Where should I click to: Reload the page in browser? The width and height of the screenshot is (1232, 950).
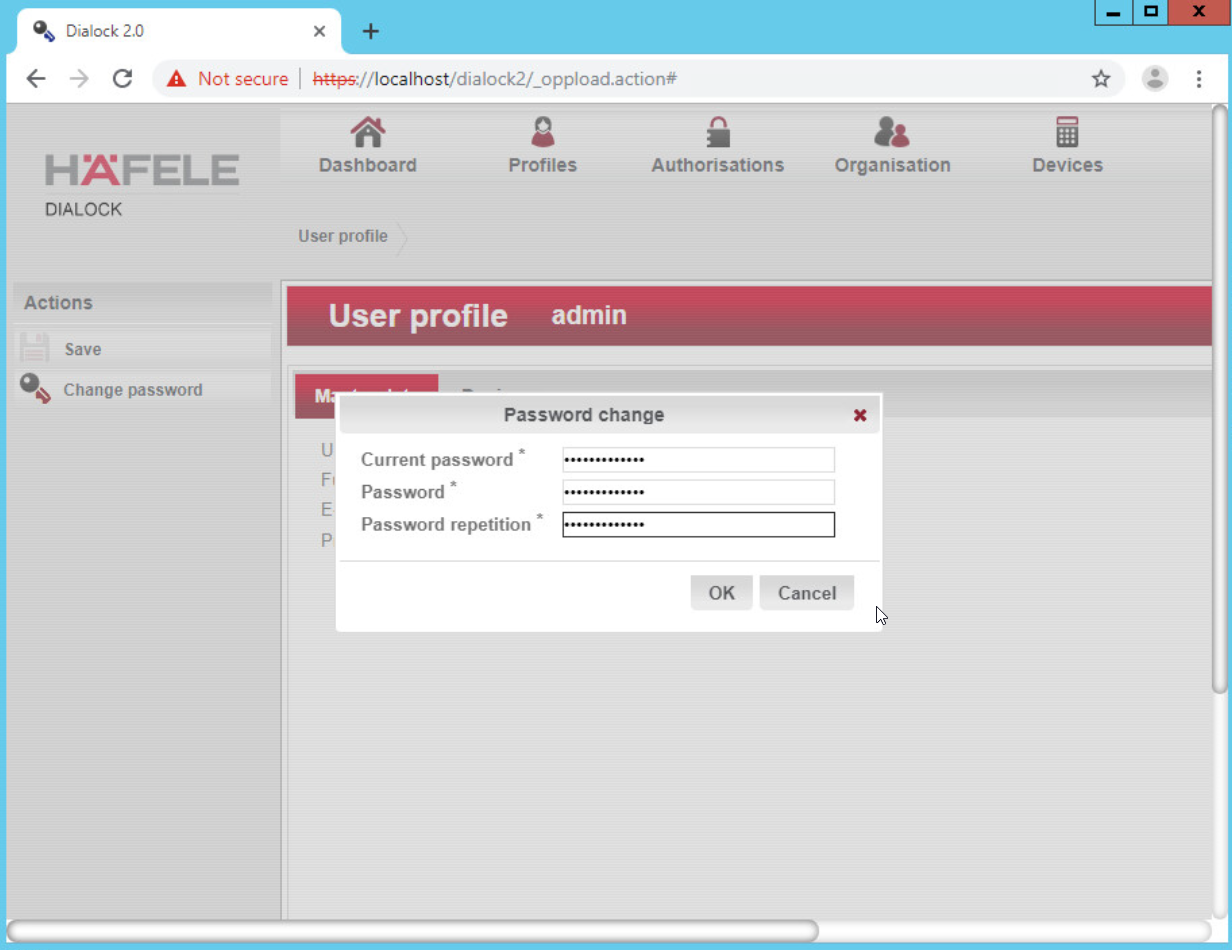tap(122, 79)
